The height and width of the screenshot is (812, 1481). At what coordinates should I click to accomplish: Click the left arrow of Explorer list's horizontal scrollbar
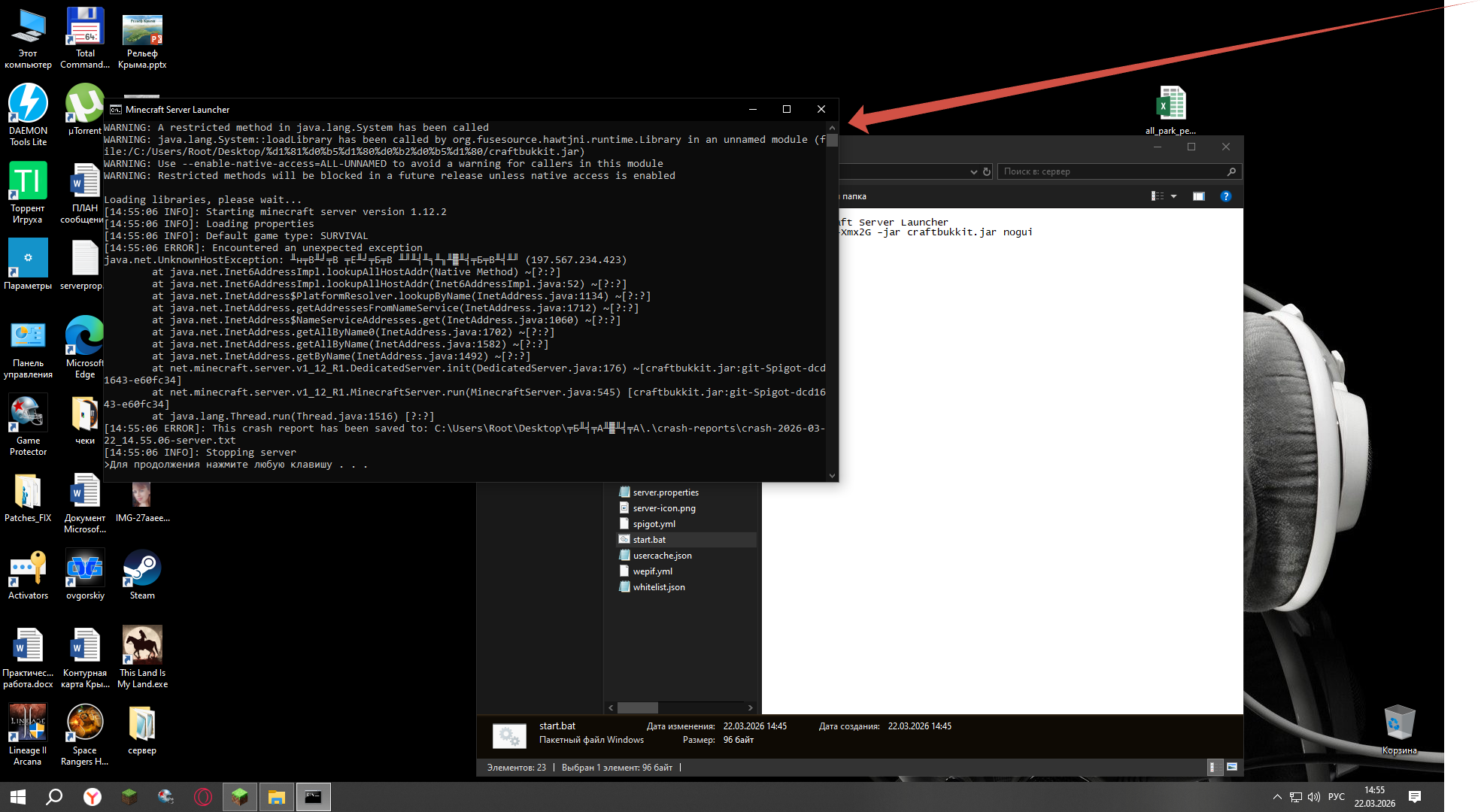point(611,707)
